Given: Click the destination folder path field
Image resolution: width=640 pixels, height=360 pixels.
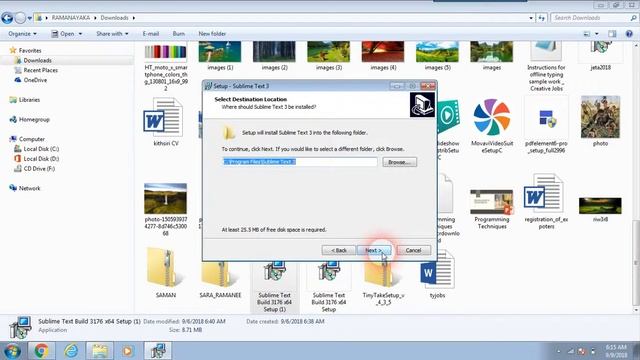Looking at the screenshot, I should 300,162.
